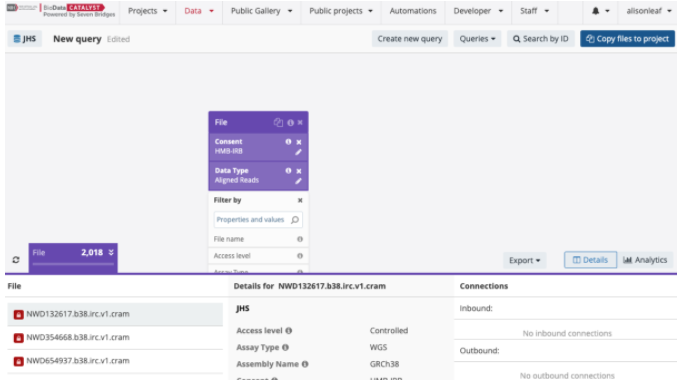This screenshot has width=681, height=385.
Task: Open the Staff dropdown menu
Action: [534, 11]
